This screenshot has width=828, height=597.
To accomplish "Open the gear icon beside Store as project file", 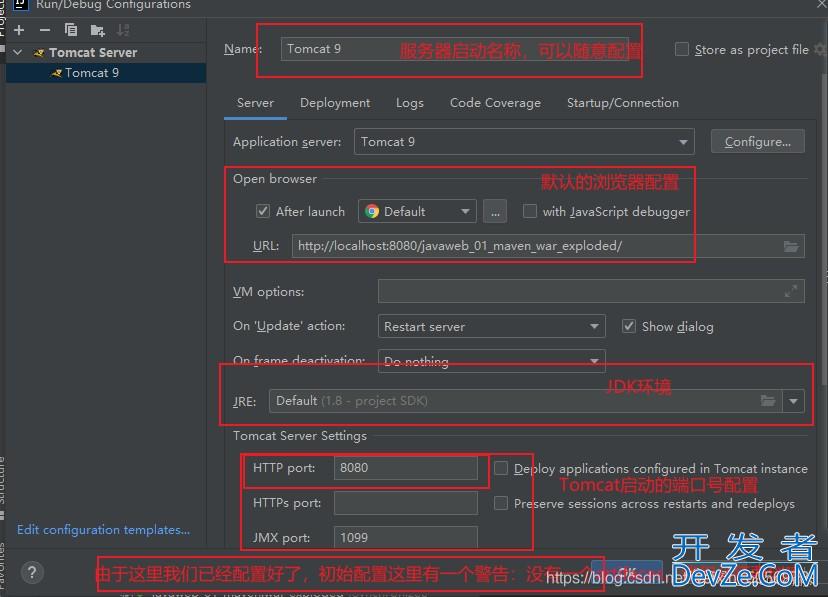I will tap(820, 50).
